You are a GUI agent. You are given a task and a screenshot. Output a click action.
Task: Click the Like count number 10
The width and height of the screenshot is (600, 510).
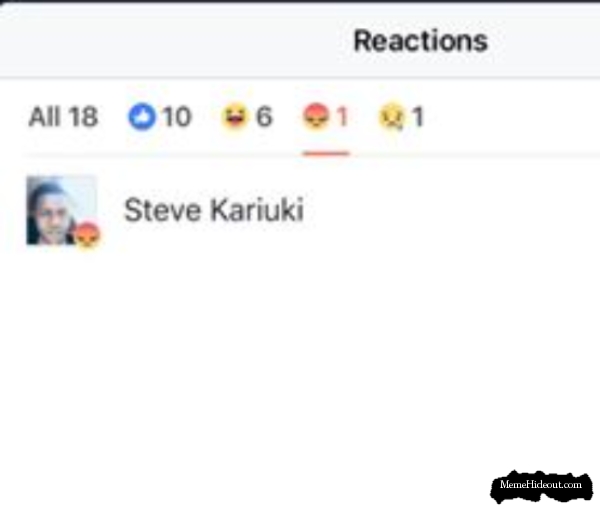(176, 117)
